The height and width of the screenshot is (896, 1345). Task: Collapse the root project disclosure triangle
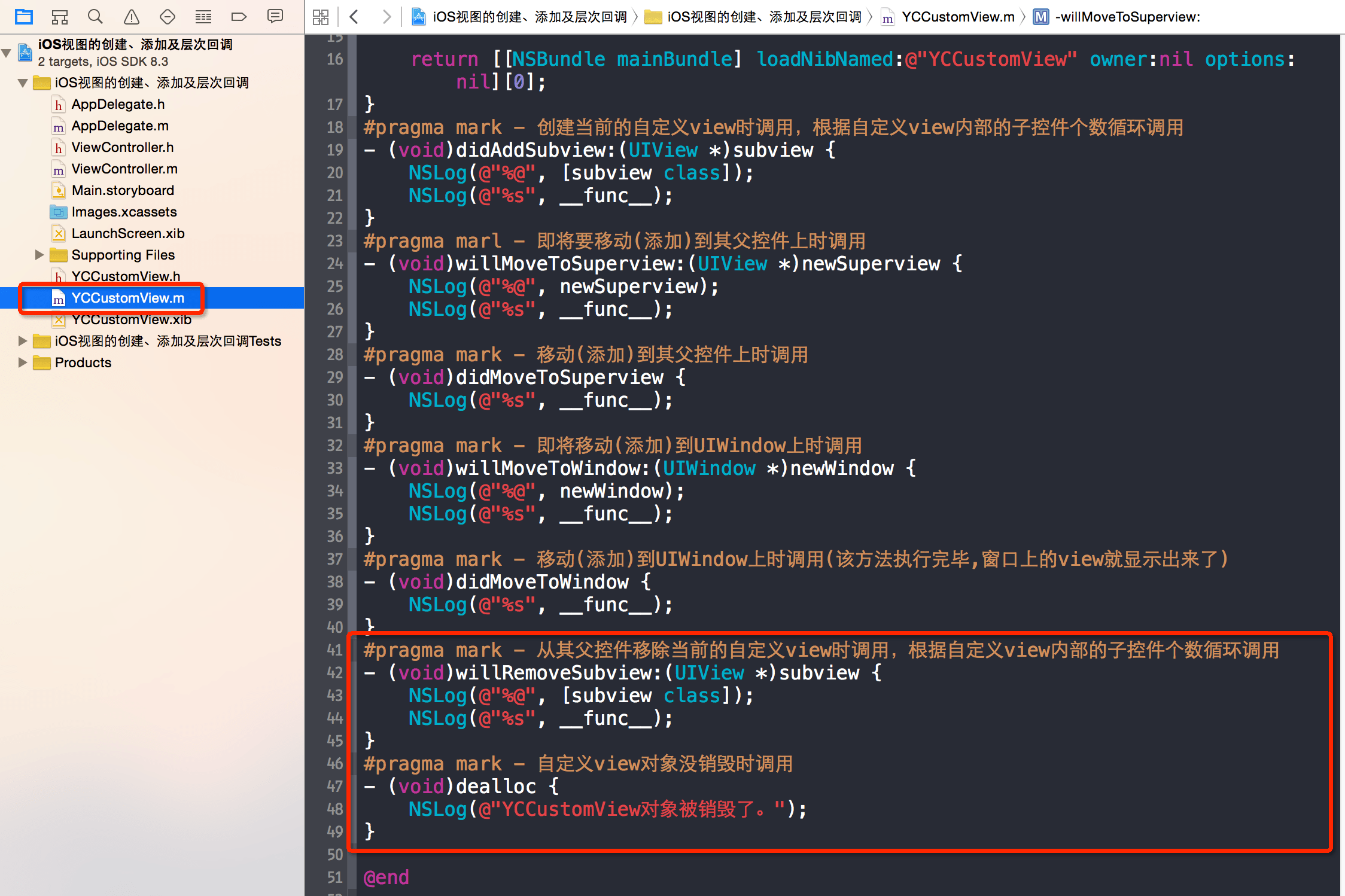7,53
